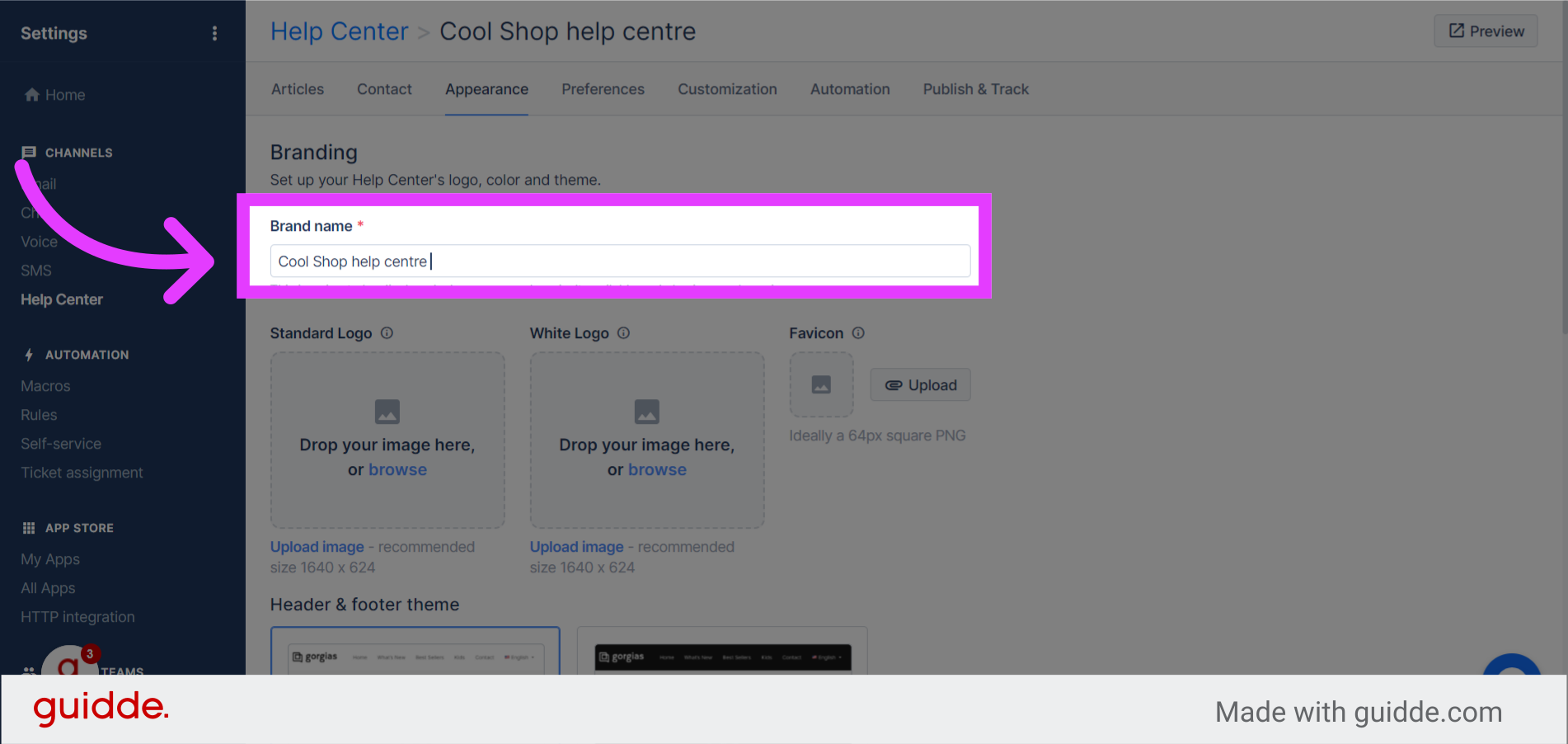Click image icon in White Logo dropzone

pyautogui.click(x=647, y=412)
